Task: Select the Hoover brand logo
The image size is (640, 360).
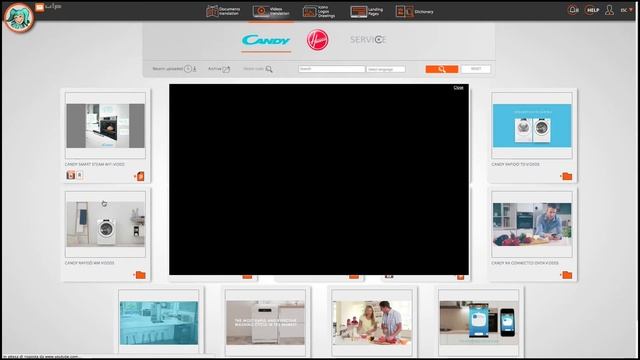Action: tap(318, 40)
